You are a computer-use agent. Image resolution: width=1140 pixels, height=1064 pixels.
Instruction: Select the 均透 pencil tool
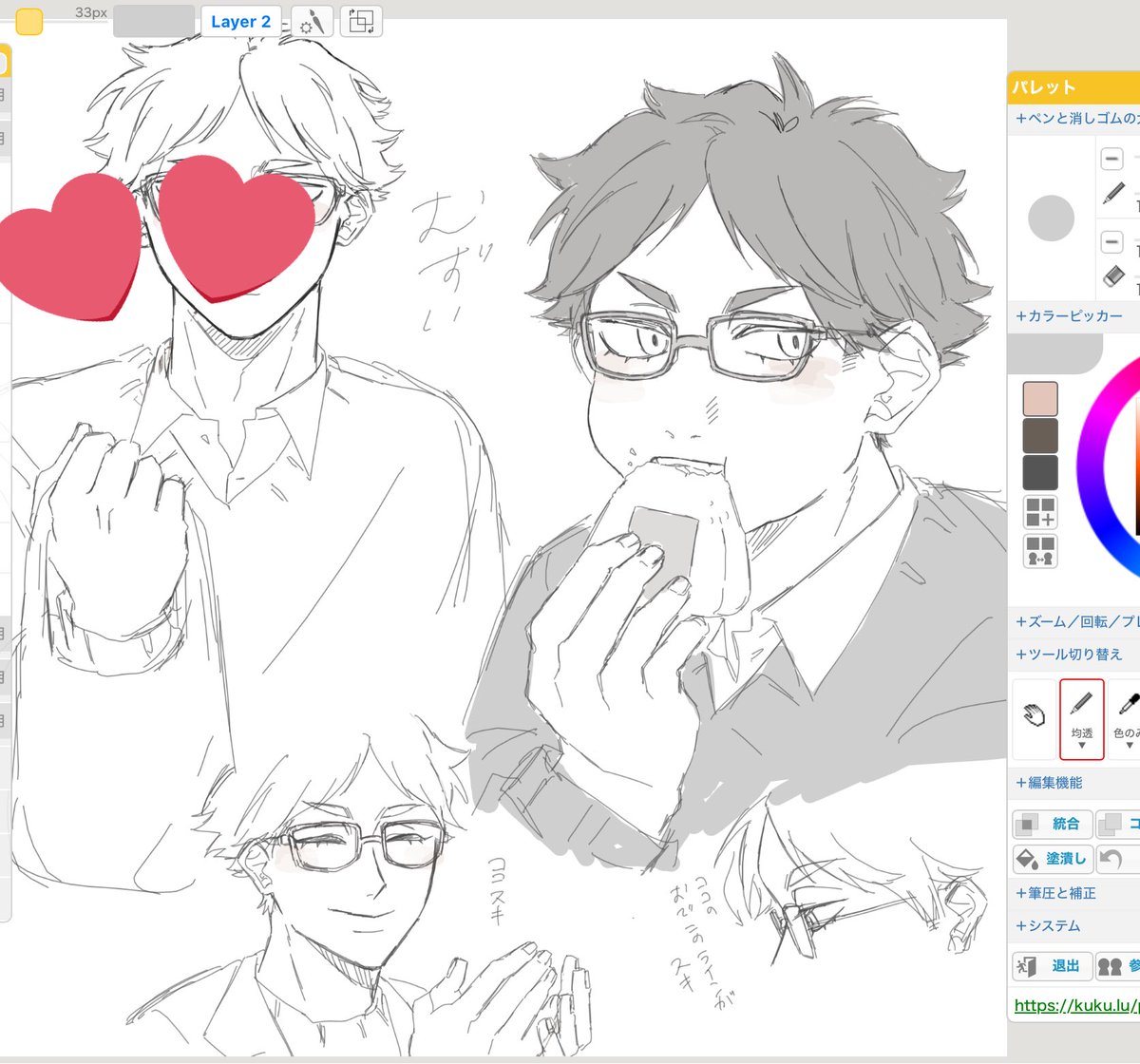[x=1082, y=719]
